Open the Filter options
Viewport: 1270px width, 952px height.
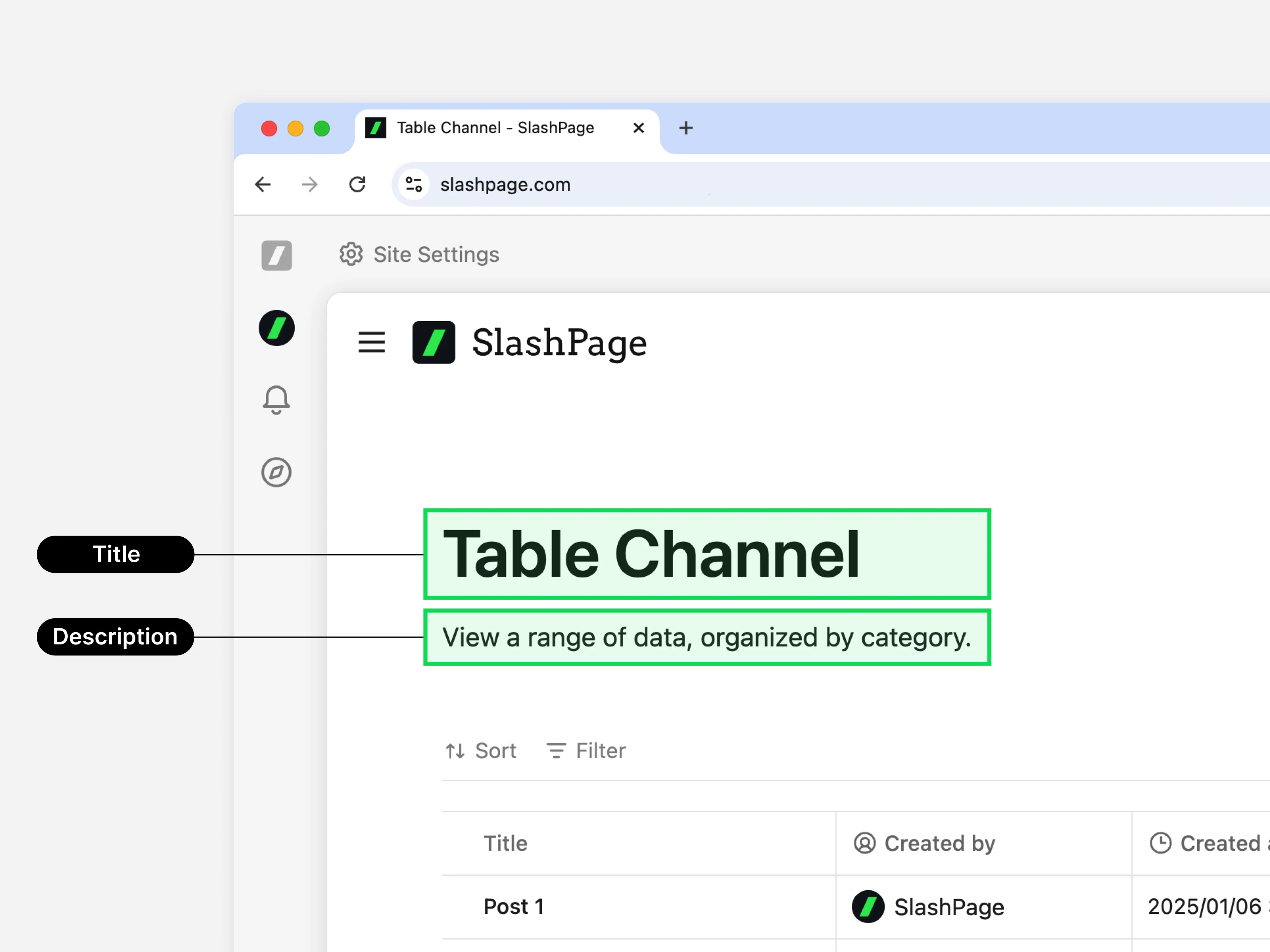pos(585,751)
